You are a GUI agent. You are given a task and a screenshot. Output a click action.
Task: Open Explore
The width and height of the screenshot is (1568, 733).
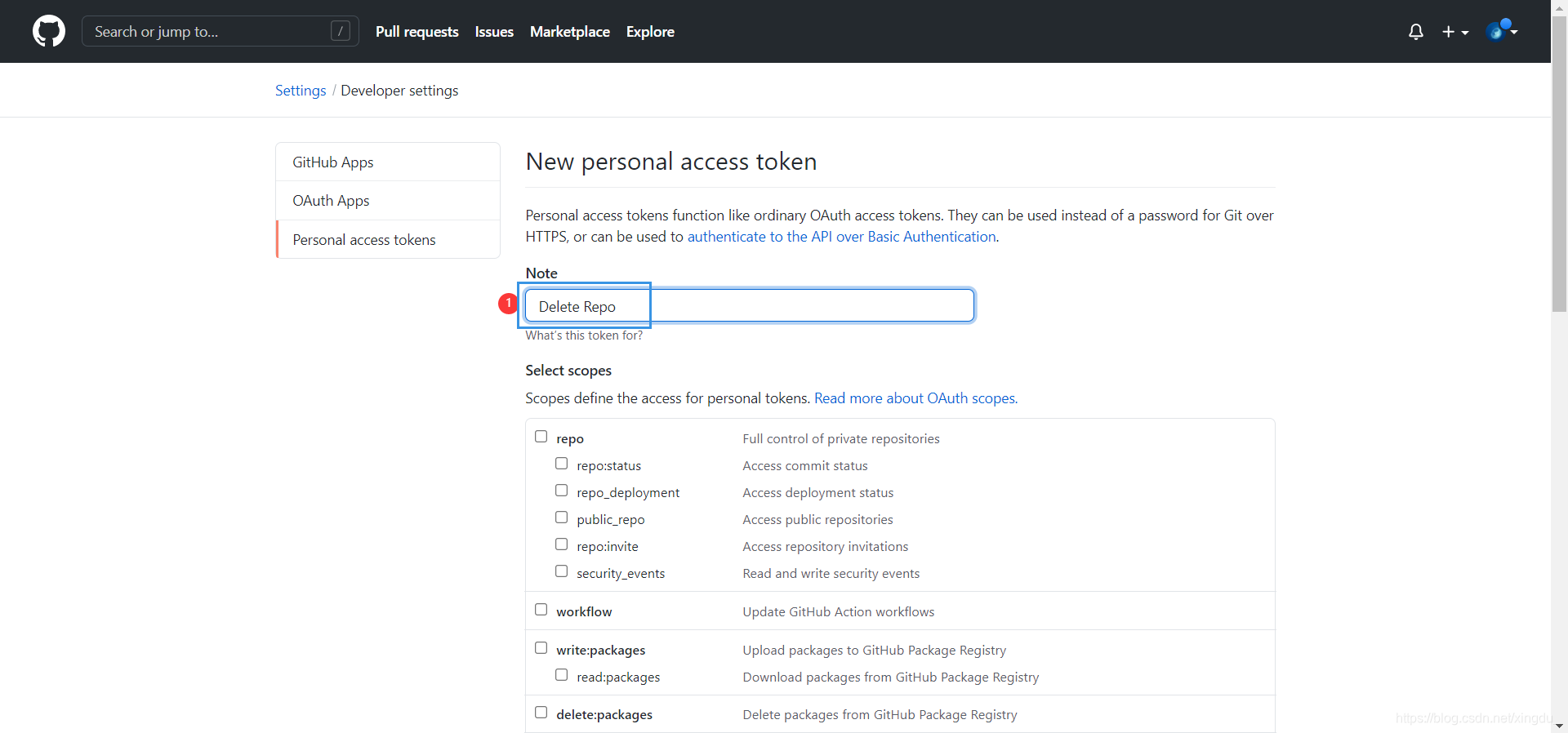(x=650, y=32)
